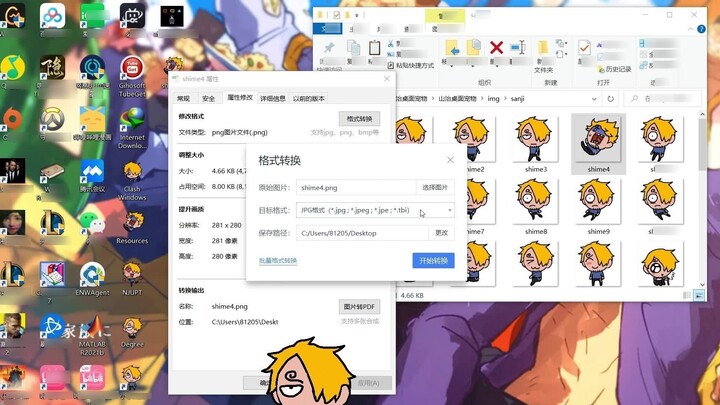Click the blue Help question mark icon

tap(701, 29)
